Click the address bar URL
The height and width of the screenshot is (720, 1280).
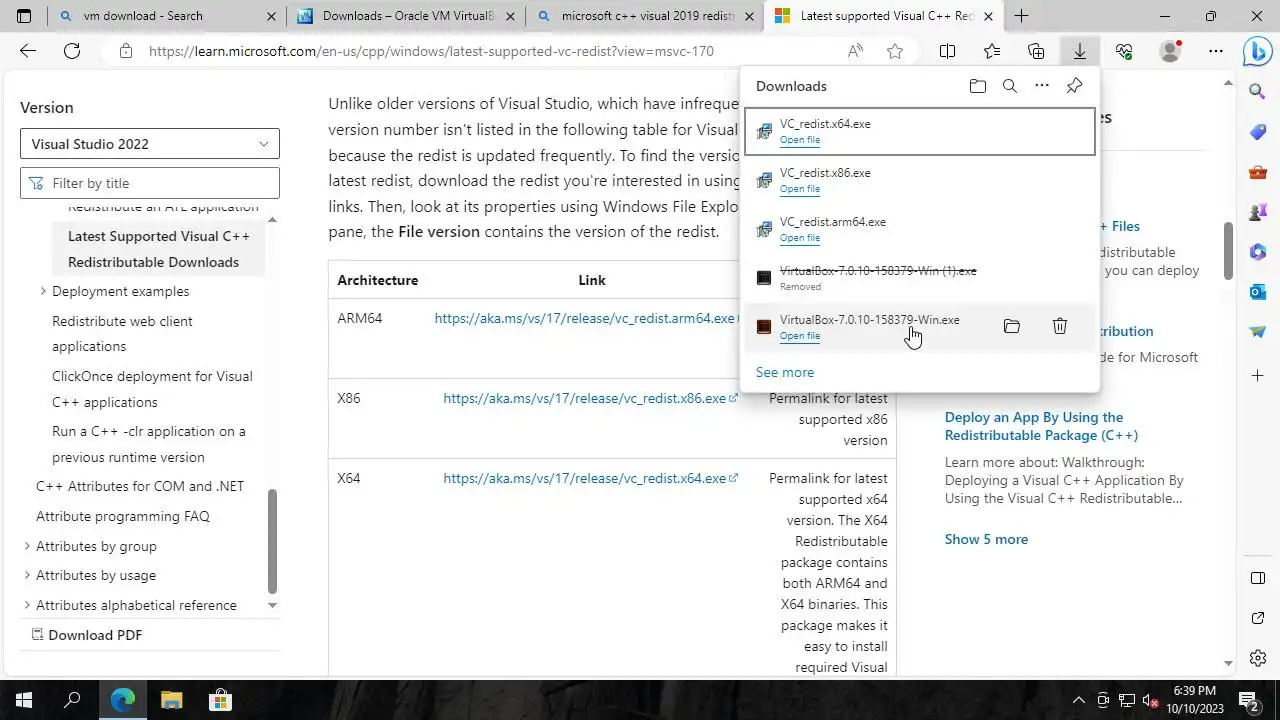[x=431, y=51]
